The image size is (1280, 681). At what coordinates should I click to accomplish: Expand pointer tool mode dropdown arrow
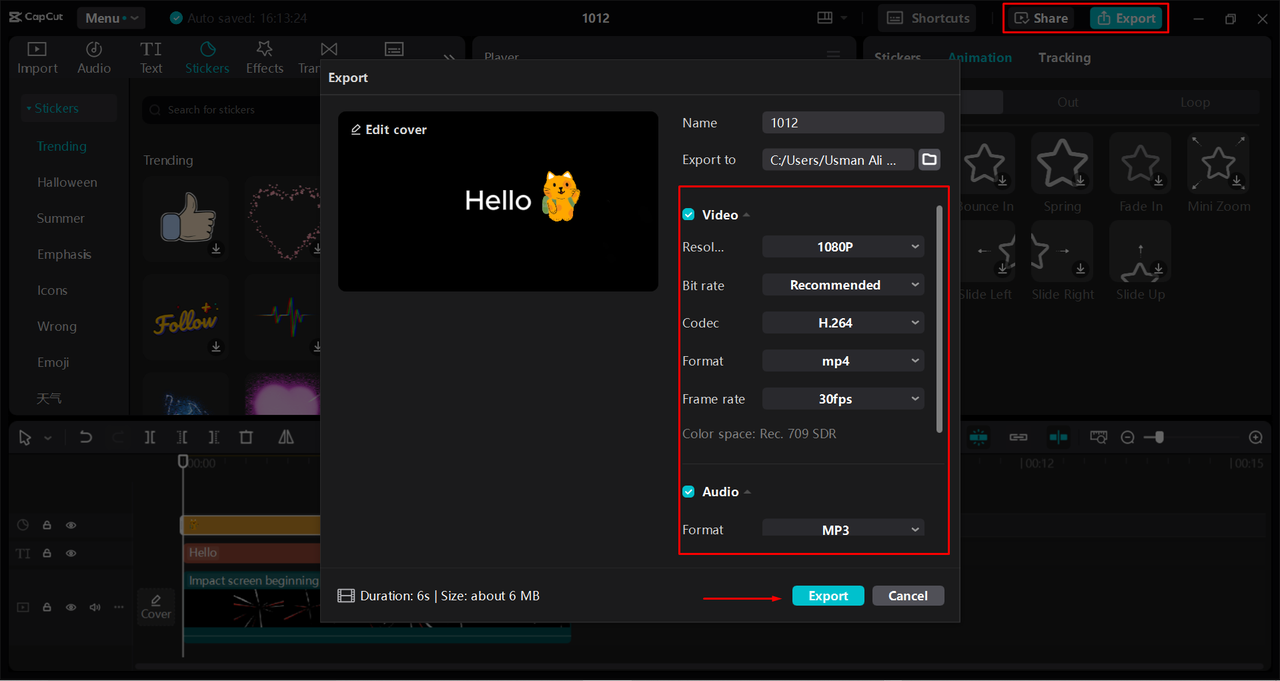pyautogui.click(x=47, y=439)
